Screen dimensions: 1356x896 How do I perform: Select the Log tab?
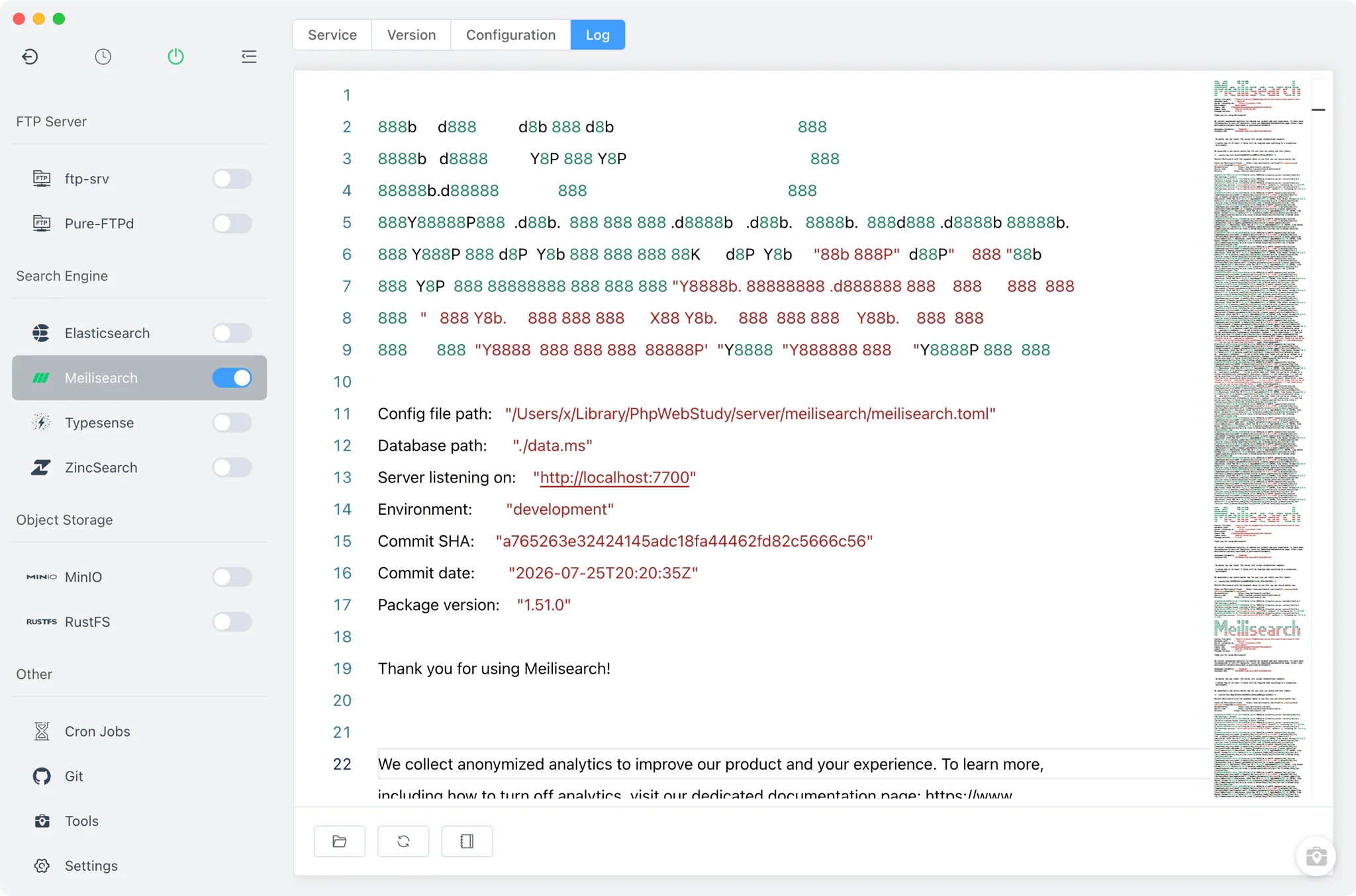coord(597,34)
